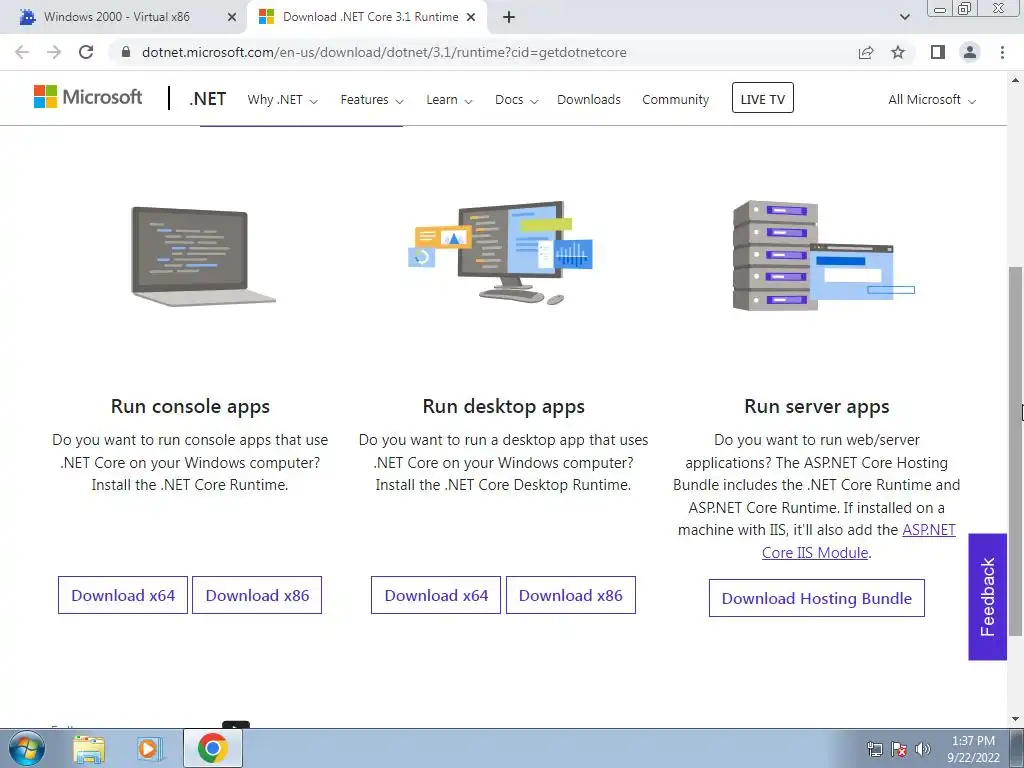Open Windows Explorer from the taskbar
Viewport: 1024px width, 768px height.
click(89, 749)
